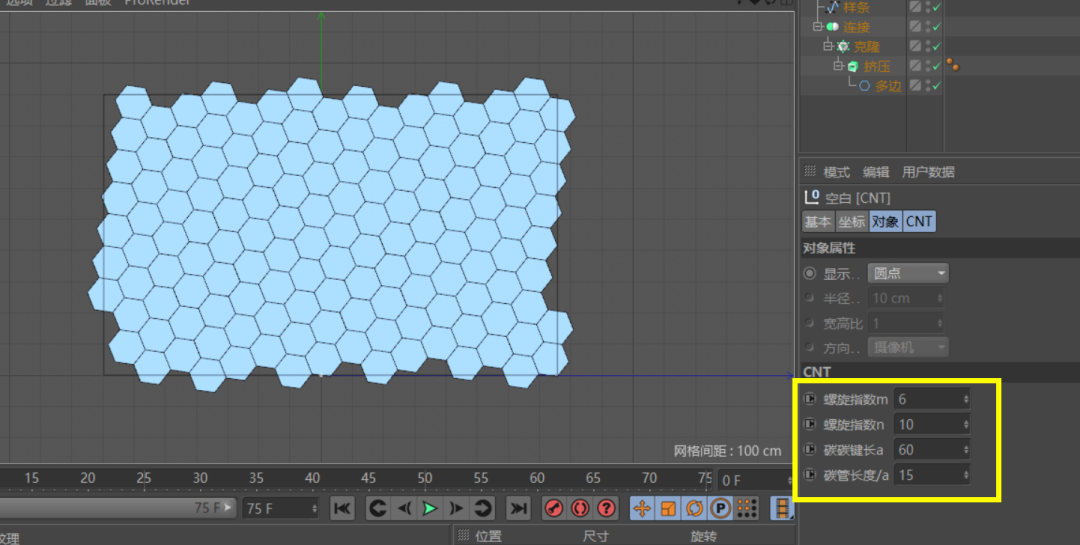Go to start of animation

[342, 508]
